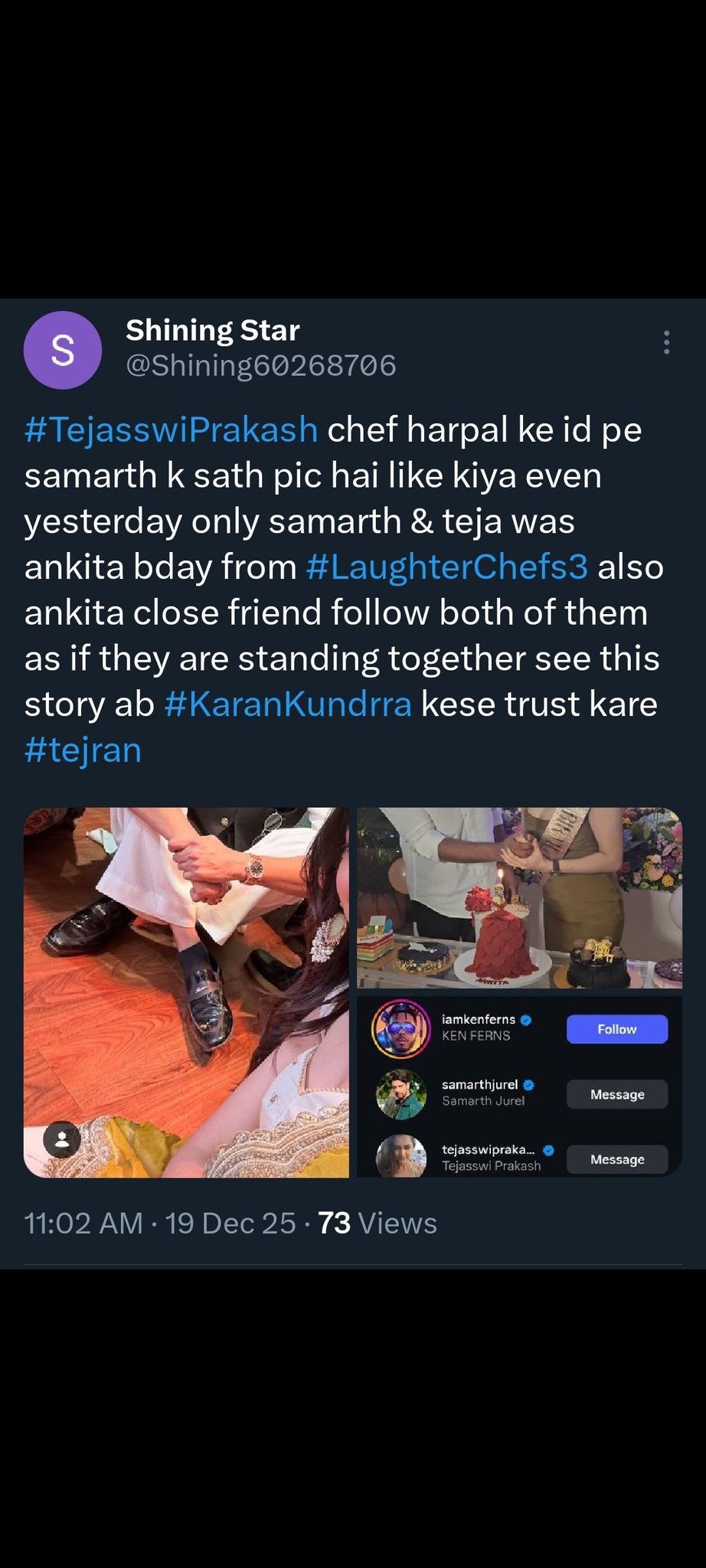Open the #TejasswiPrakash hashtag

[171, 430]
